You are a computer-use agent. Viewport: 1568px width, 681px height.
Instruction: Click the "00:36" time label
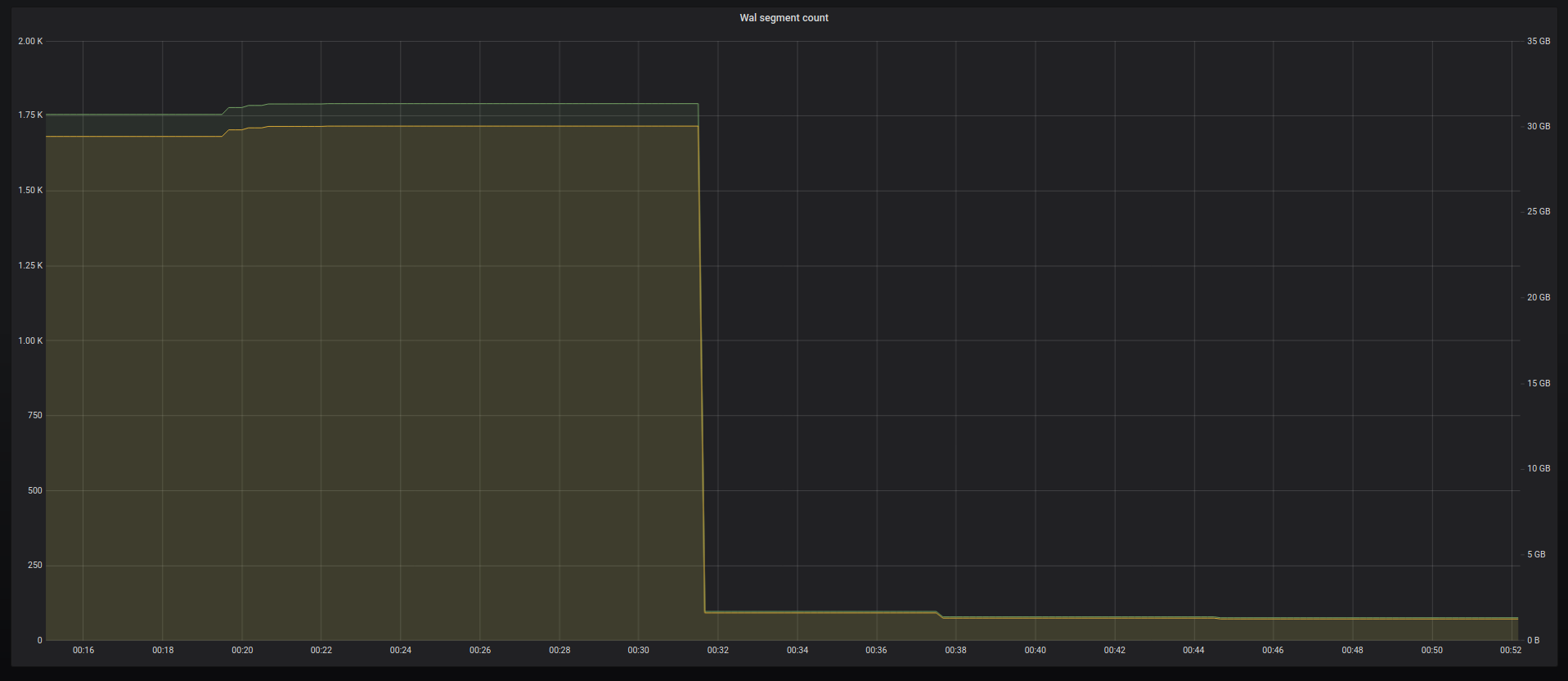click(877, 651)
